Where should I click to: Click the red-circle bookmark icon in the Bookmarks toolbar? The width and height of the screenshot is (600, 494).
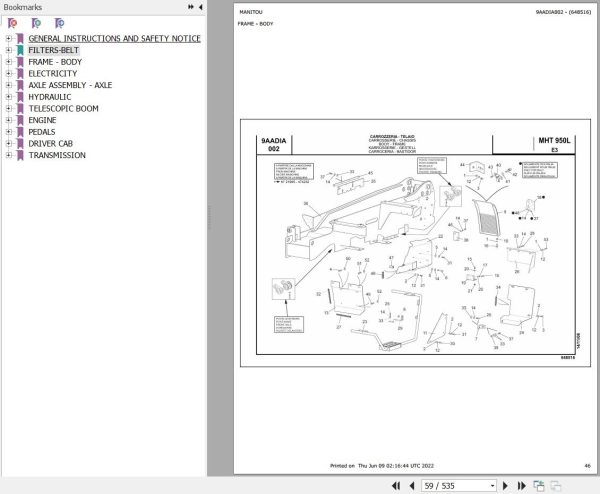coord(12,23)
